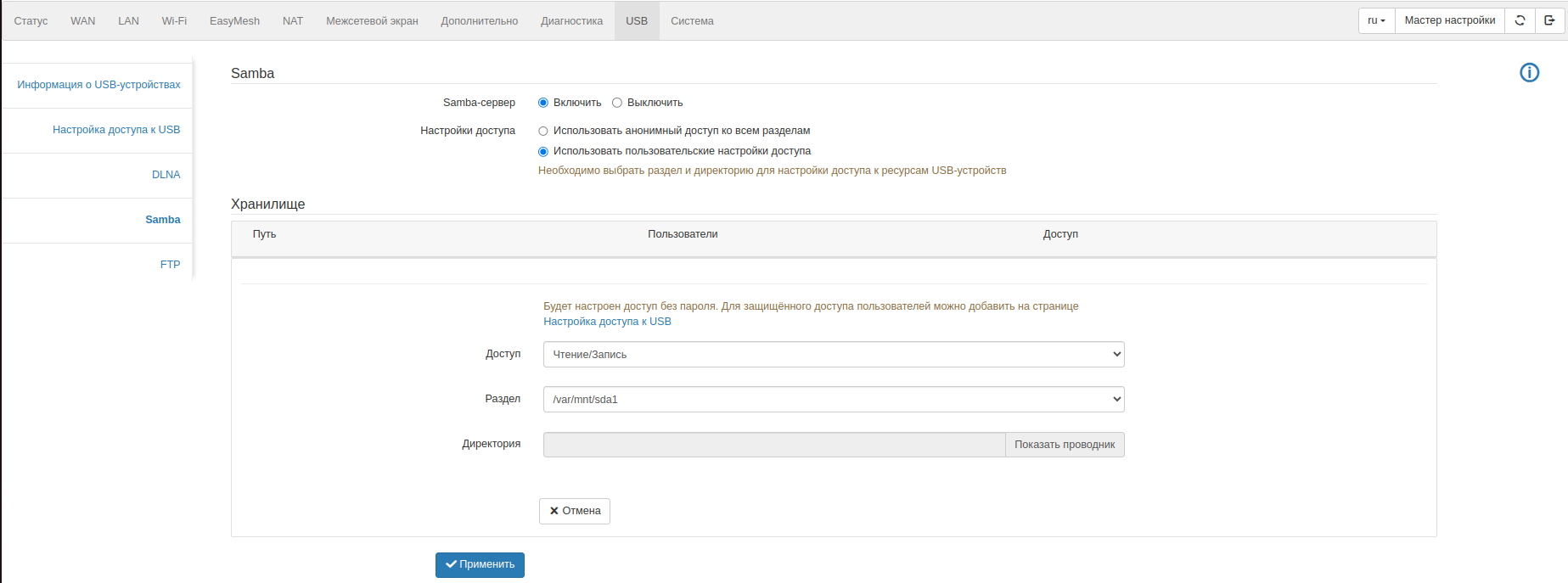Click the Показать проводник button
1568x583 pixels.
point(1065,445)
